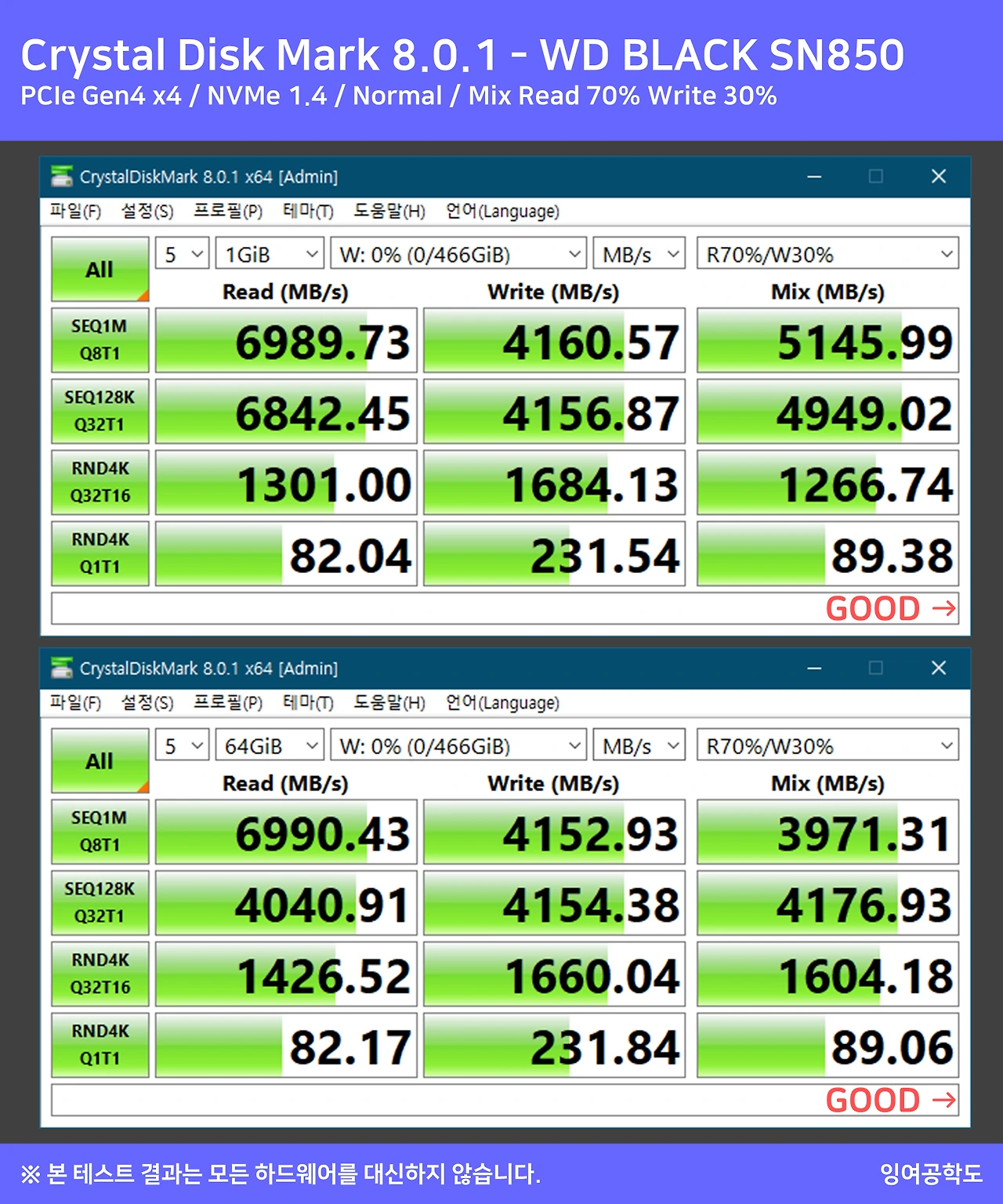Start the RND4K Q32T16 test in top window
Image resolution: width=1003 pixels, height=1204 pixels.
click(x=100, y=482)
